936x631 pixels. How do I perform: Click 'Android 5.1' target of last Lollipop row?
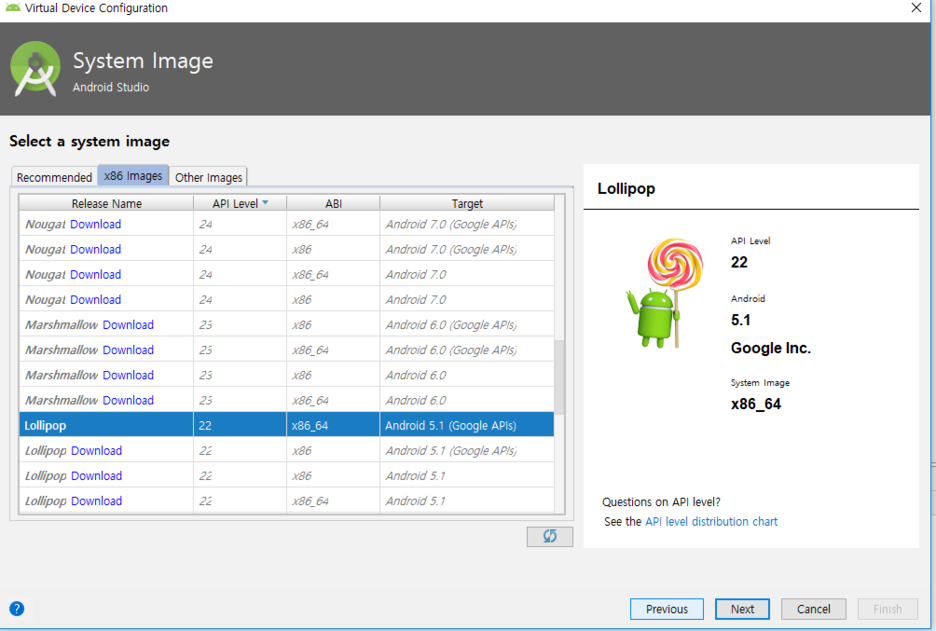(415, 500)
